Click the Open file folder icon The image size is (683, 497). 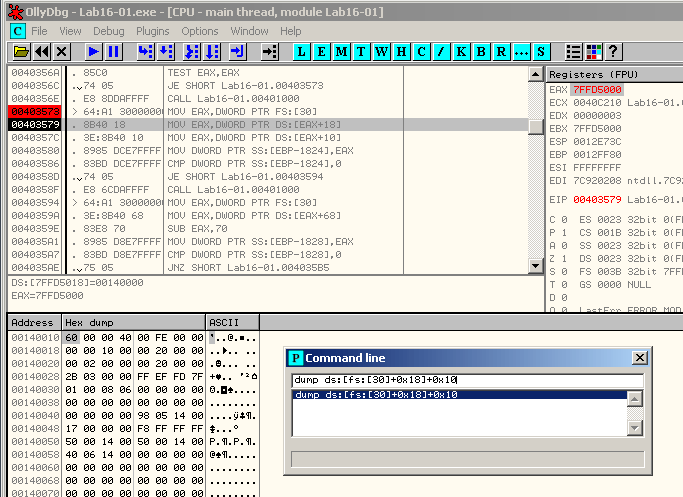(19, 51)
